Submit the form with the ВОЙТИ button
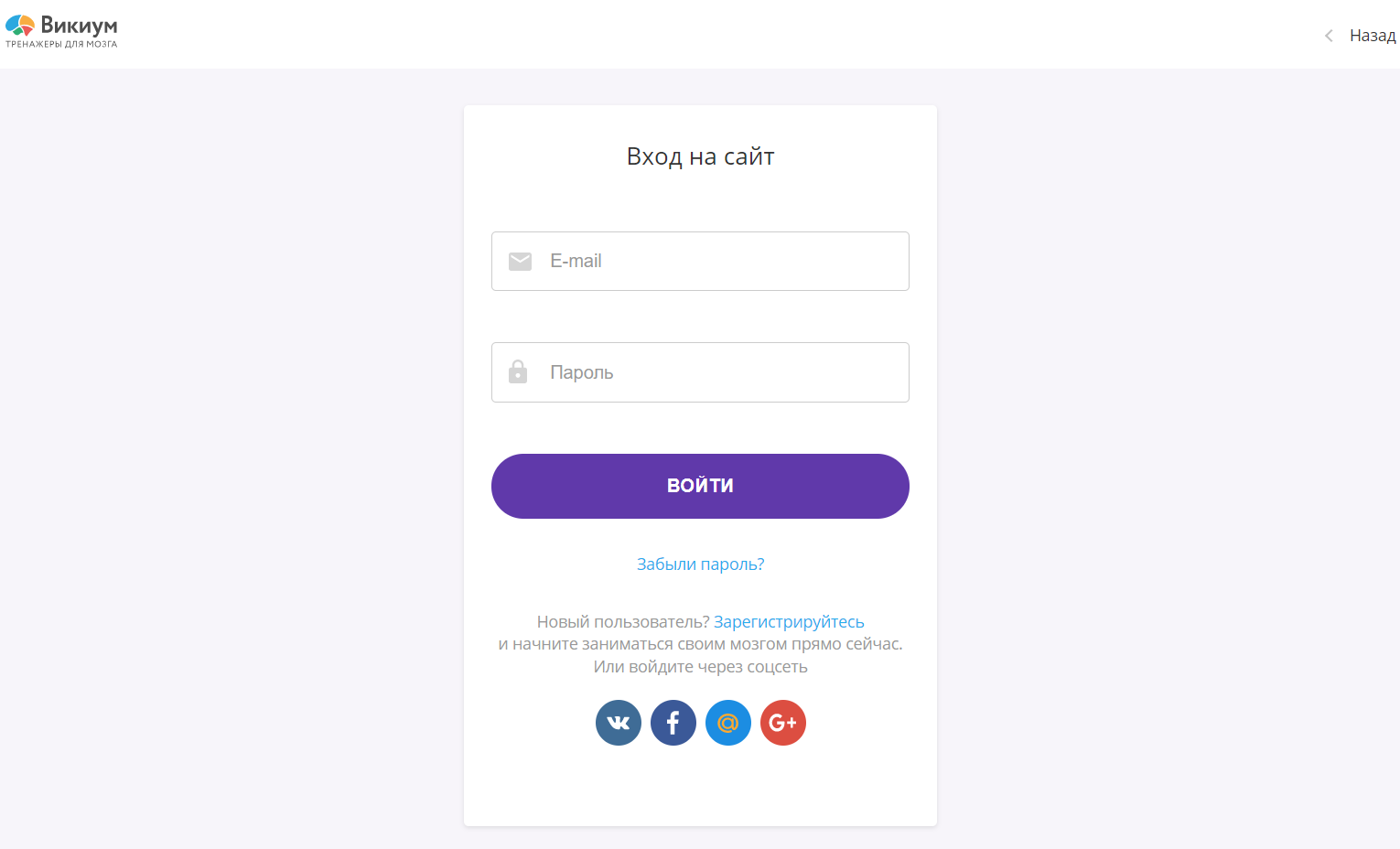This screenshot has height=849, width=1400. pos(700,486)
